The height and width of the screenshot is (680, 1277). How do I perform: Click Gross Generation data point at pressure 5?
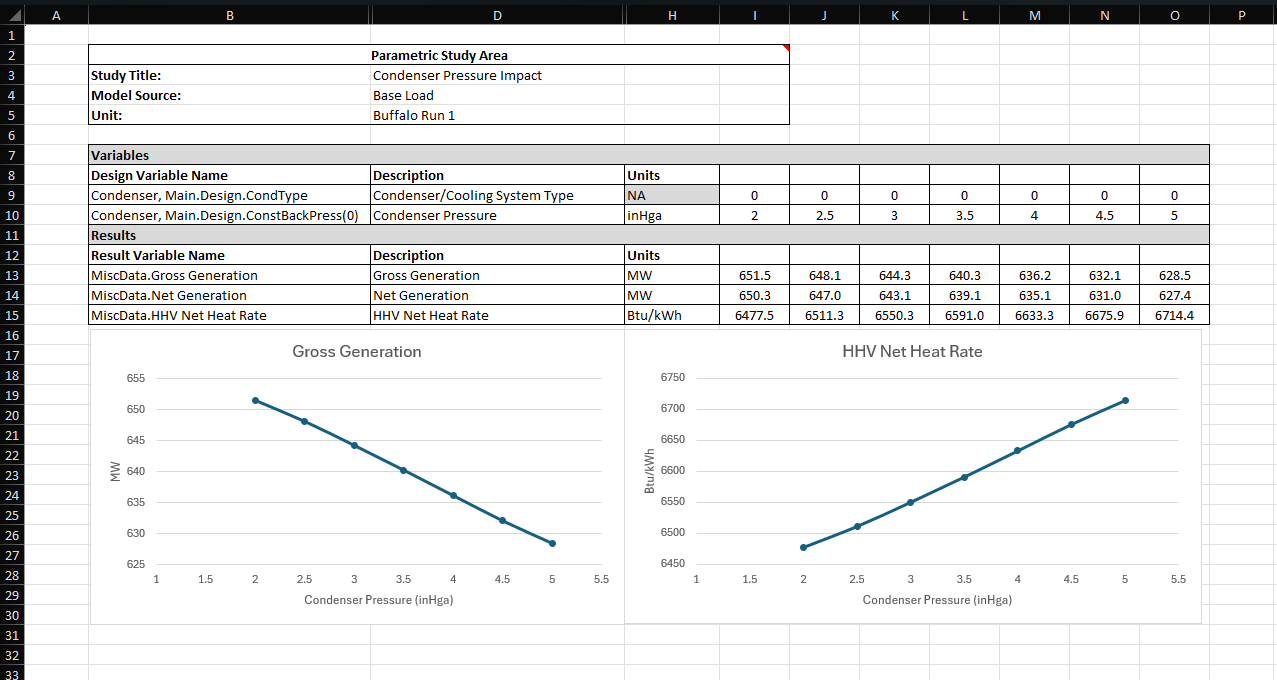pos(552,543)
